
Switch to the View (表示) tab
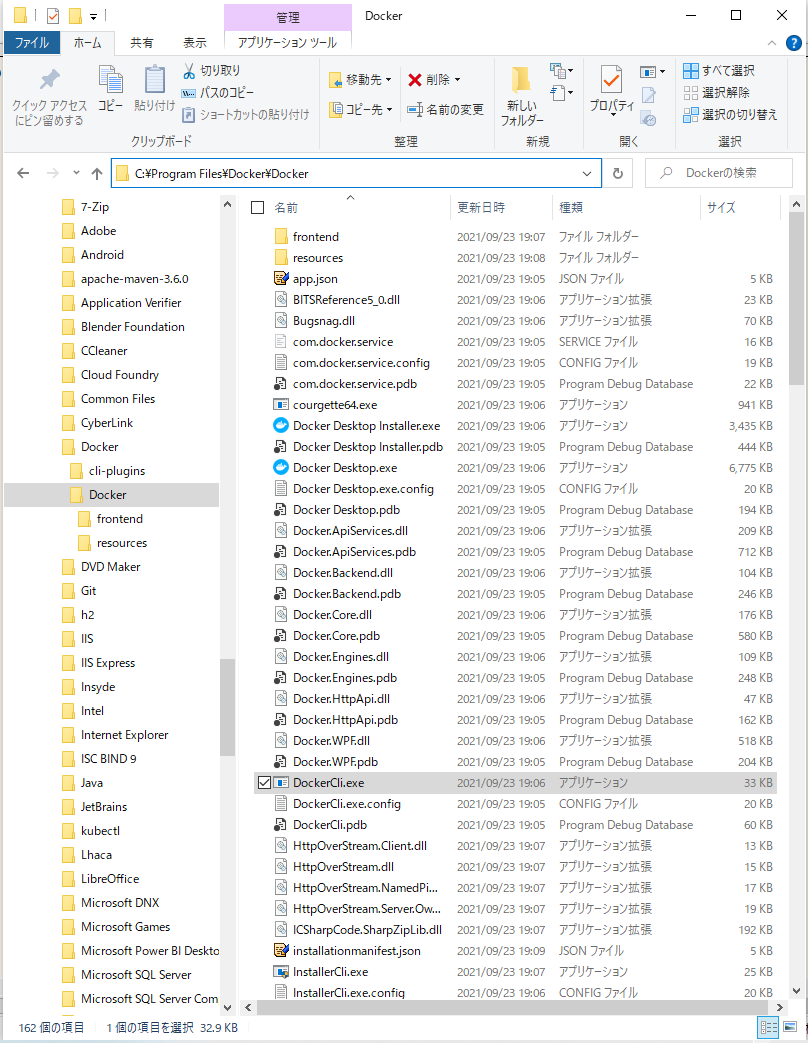click(194, 43)
